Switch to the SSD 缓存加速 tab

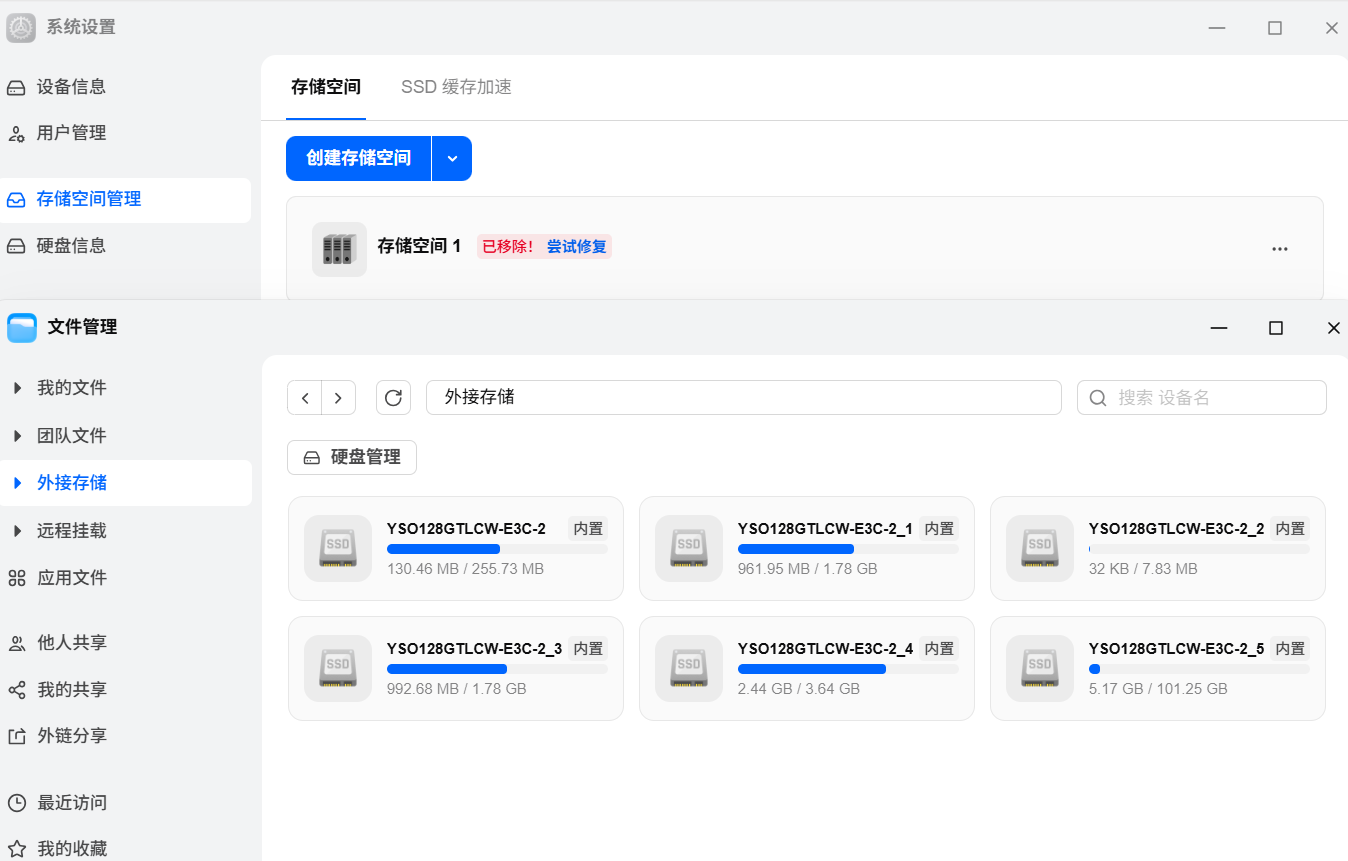(x=456, y=87)
